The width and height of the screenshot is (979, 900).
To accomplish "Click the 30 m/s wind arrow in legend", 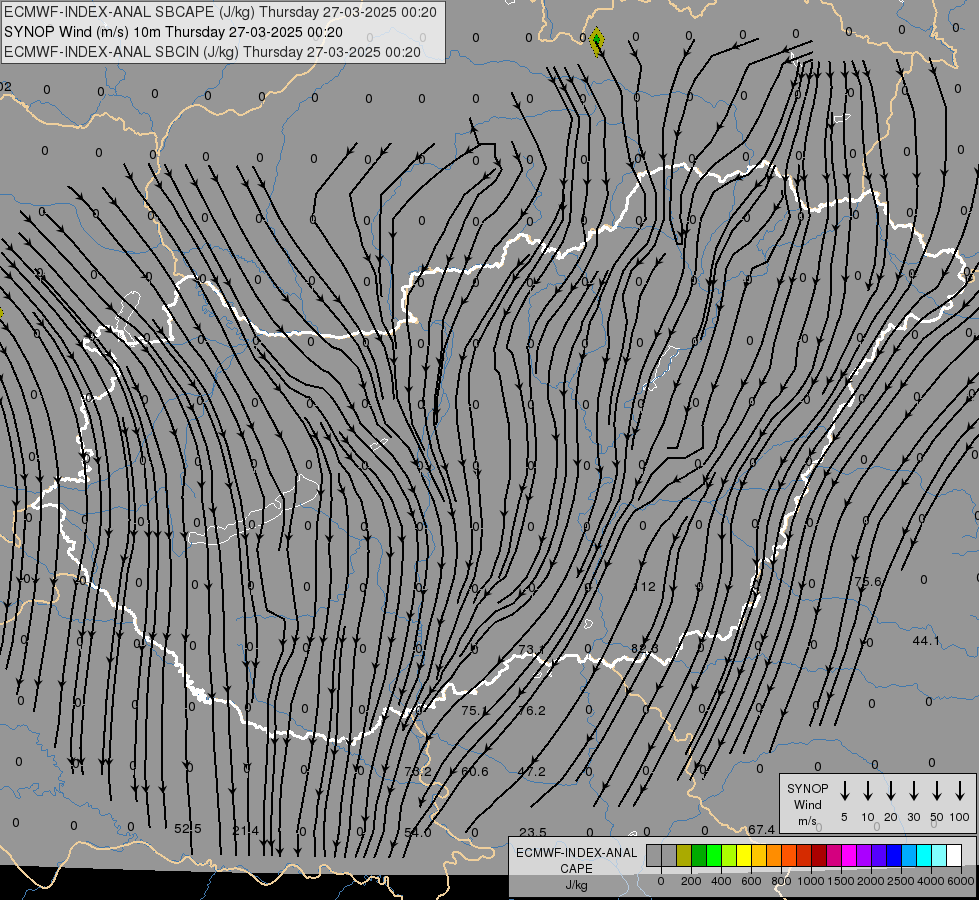I will tap(914, 791).
